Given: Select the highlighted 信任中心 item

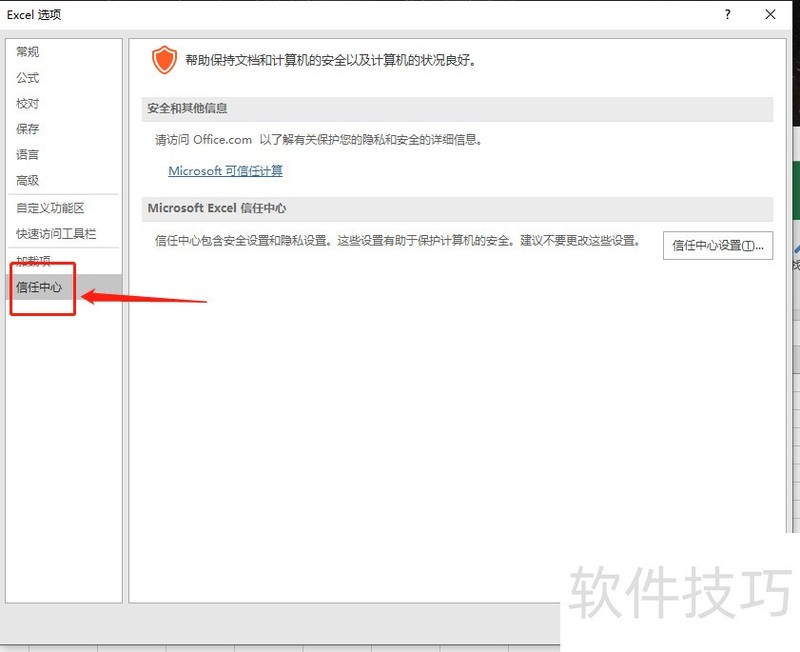Looking at the screenshot, I should [x=40, y=287].
